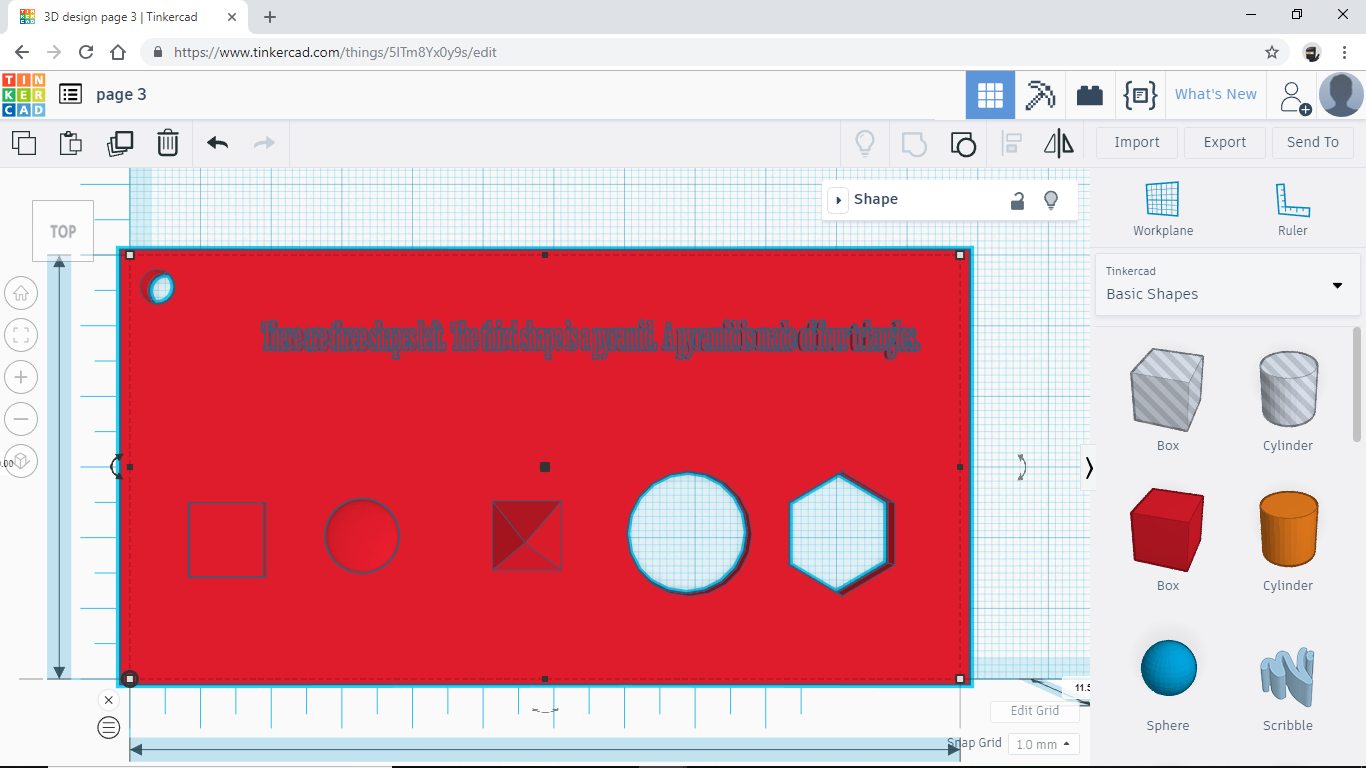Select the pyramid shape on workplane
This screenshot has height=768, width=1366.
tap(526, 535)
